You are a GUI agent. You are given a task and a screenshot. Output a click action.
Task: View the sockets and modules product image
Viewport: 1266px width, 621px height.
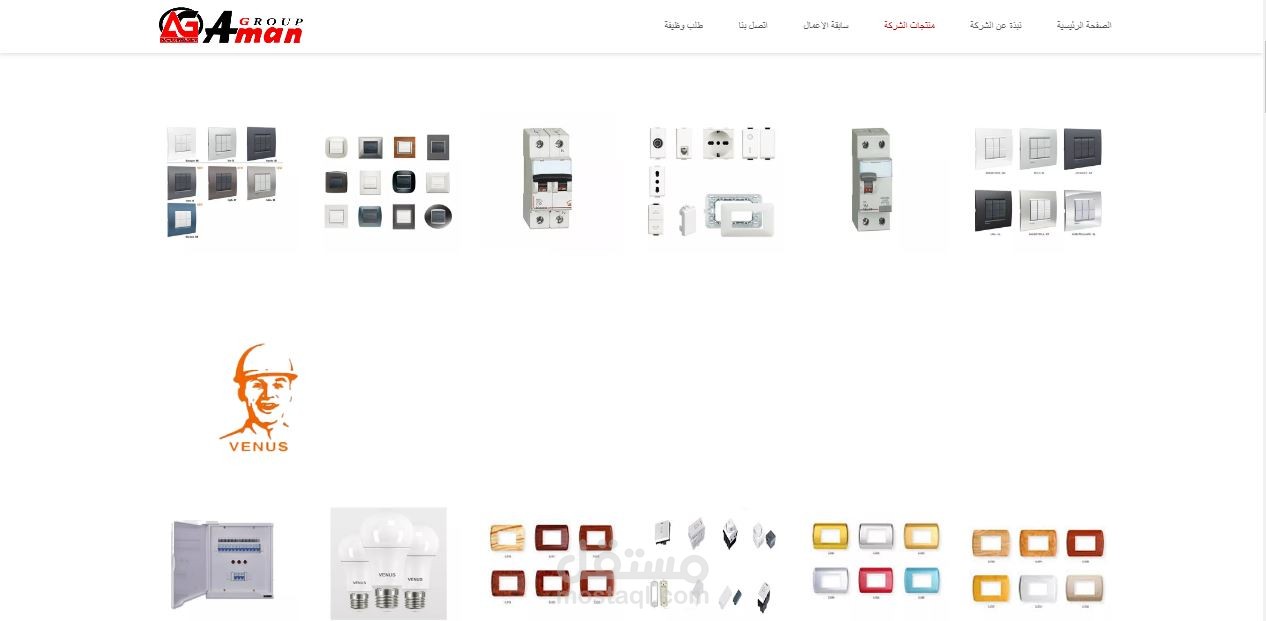tap(712, 182)
